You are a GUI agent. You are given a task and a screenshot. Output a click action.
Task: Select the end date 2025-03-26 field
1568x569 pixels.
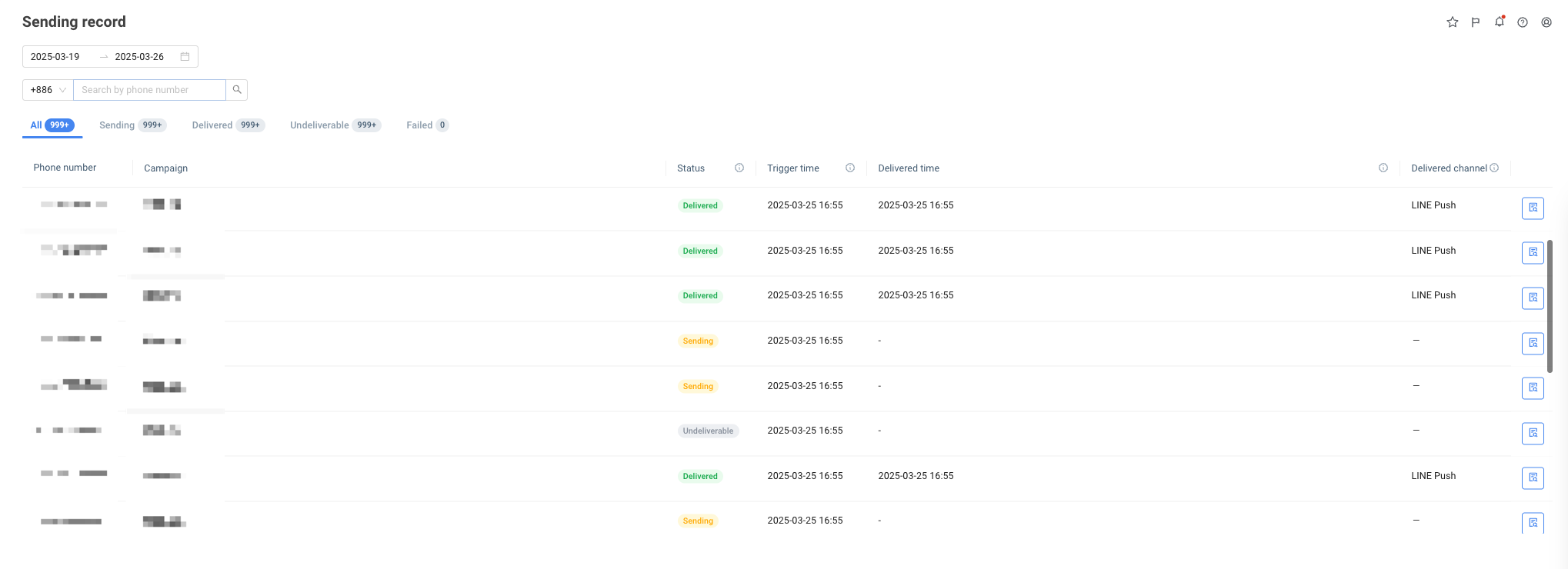pos(139,57)
